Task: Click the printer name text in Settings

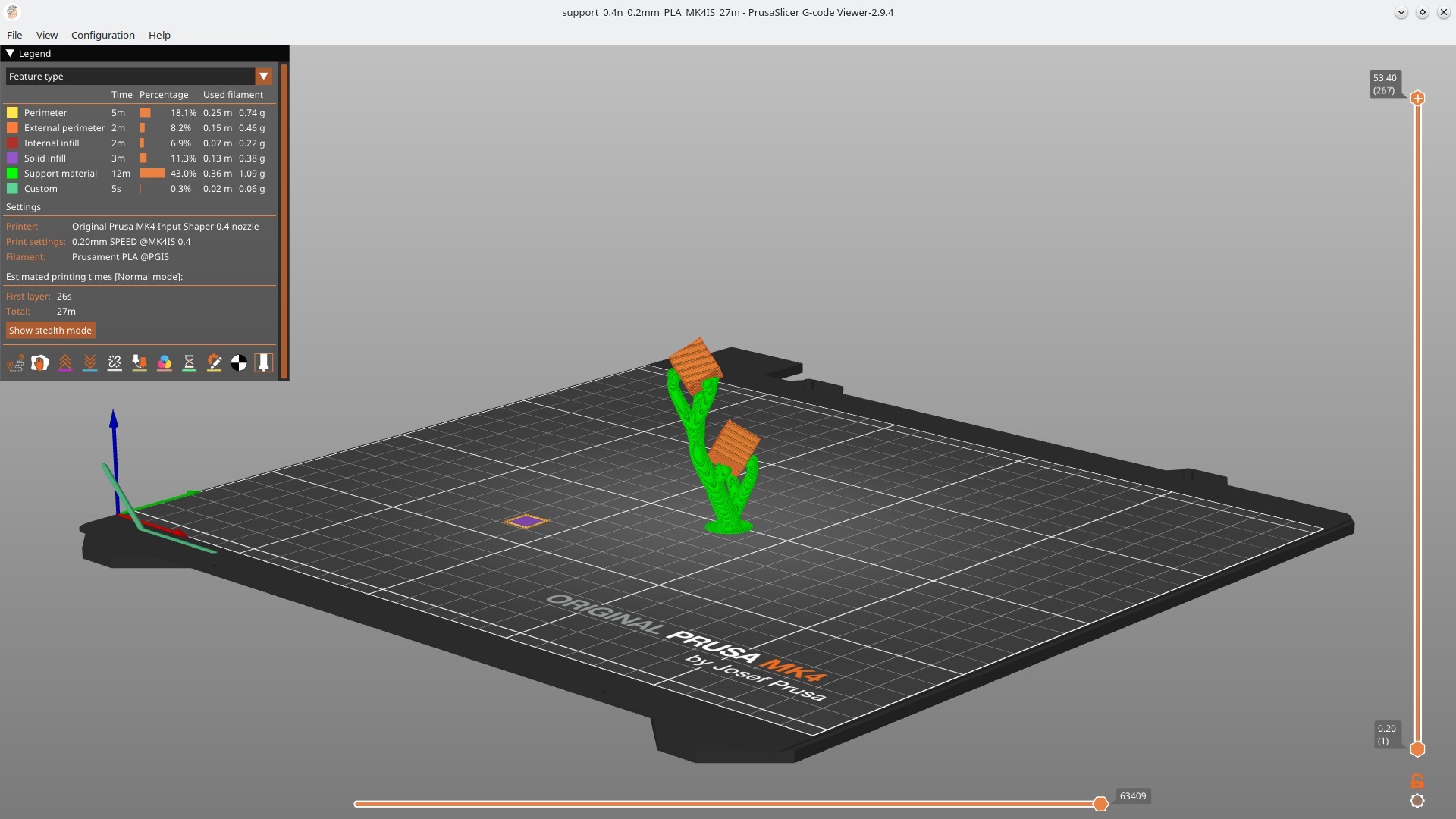Action: pyautogui.click(x=165, y=227)
